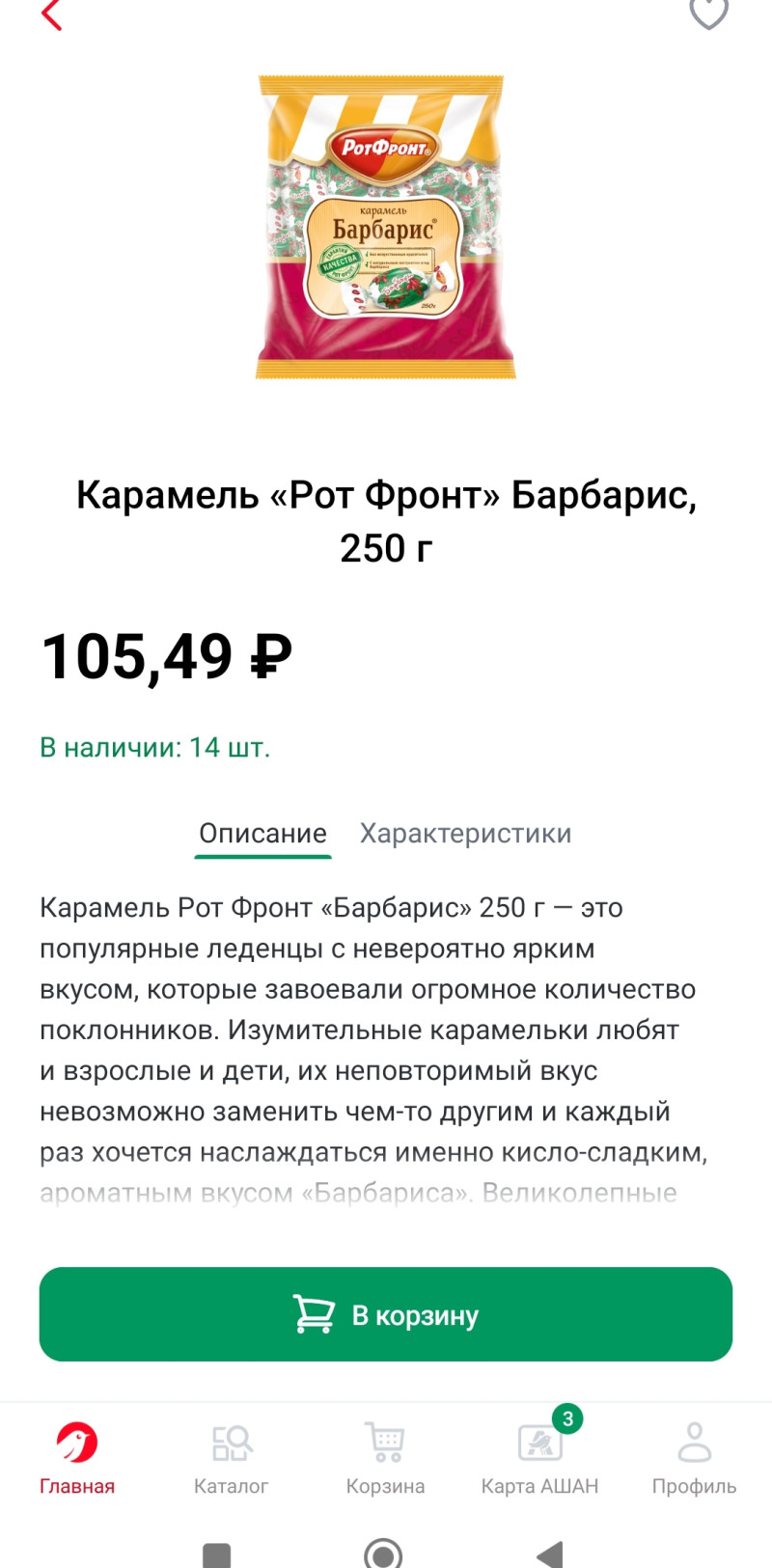
Task: Open the Профиль person icon
Action: click(694, 1443)
